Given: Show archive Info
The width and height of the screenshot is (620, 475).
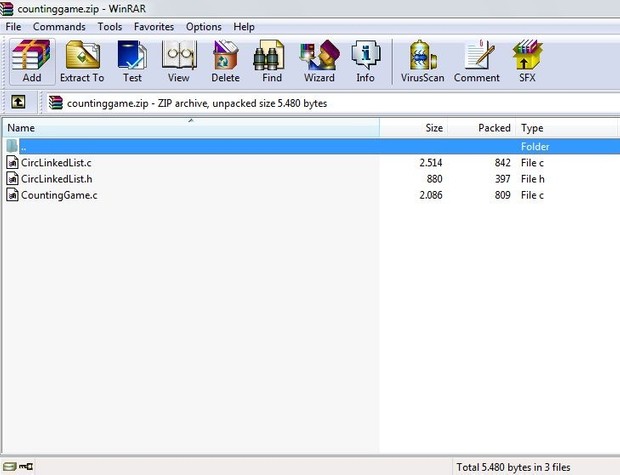Looking at the screenshot, I should 365,61.
